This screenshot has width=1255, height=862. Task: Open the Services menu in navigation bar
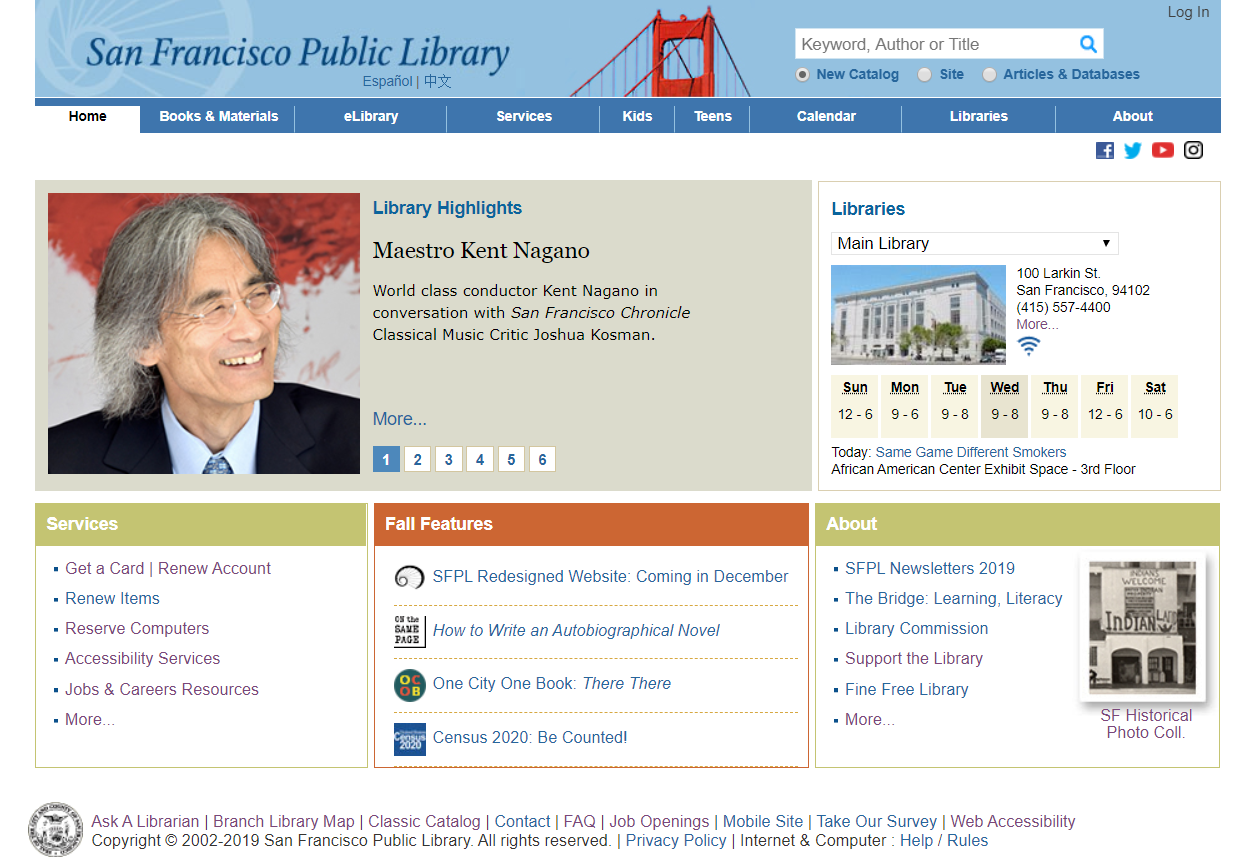point(524,116)
